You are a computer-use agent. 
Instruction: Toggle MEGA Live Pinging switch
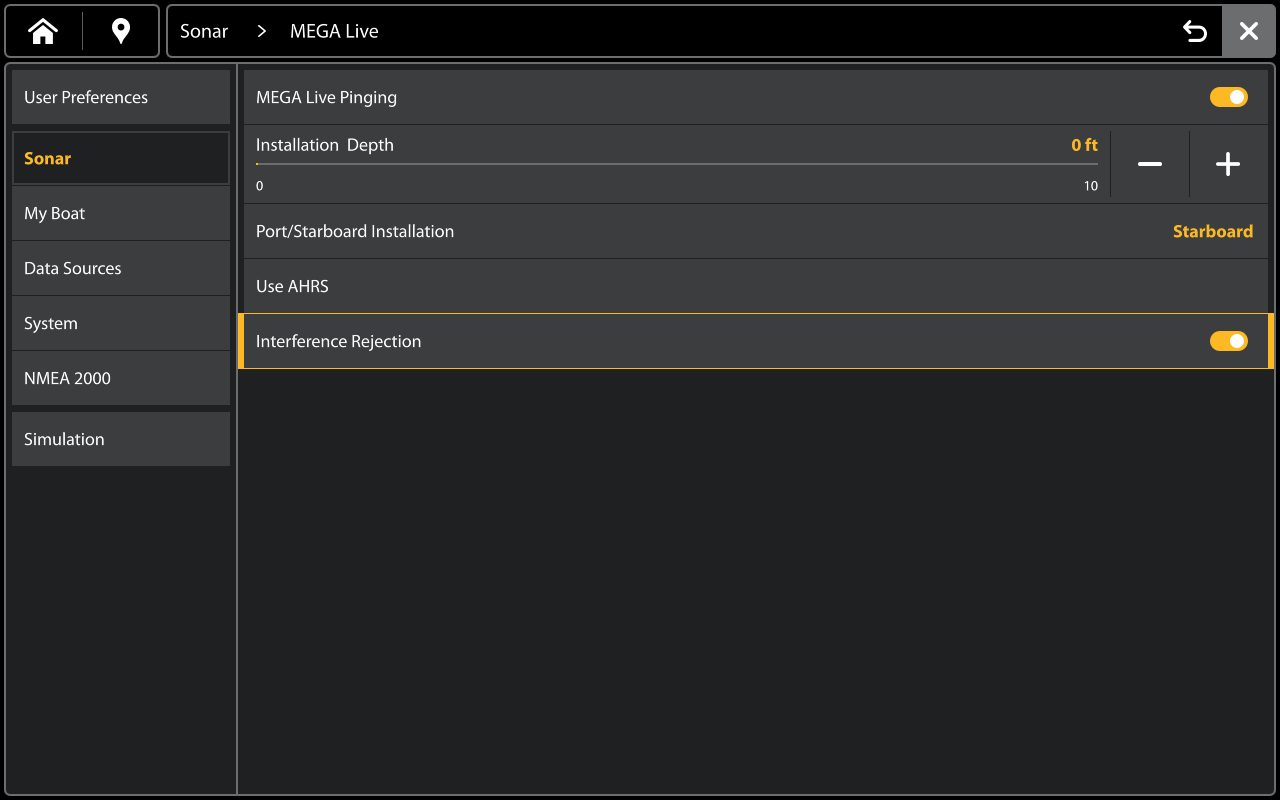(x=1229, y=97)
